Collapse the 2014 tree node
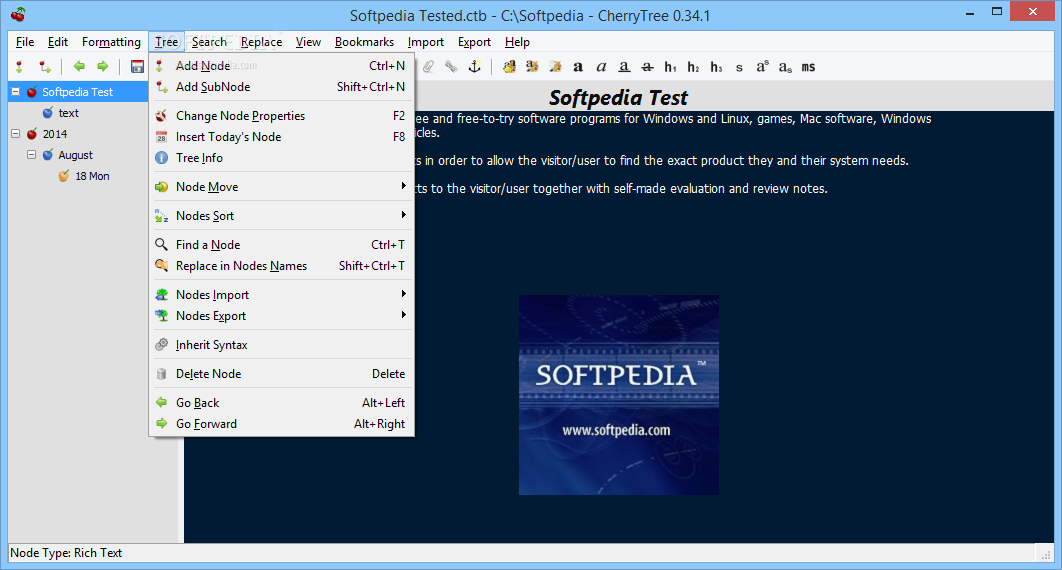1062x570 pixels. (x=16, y=133)
